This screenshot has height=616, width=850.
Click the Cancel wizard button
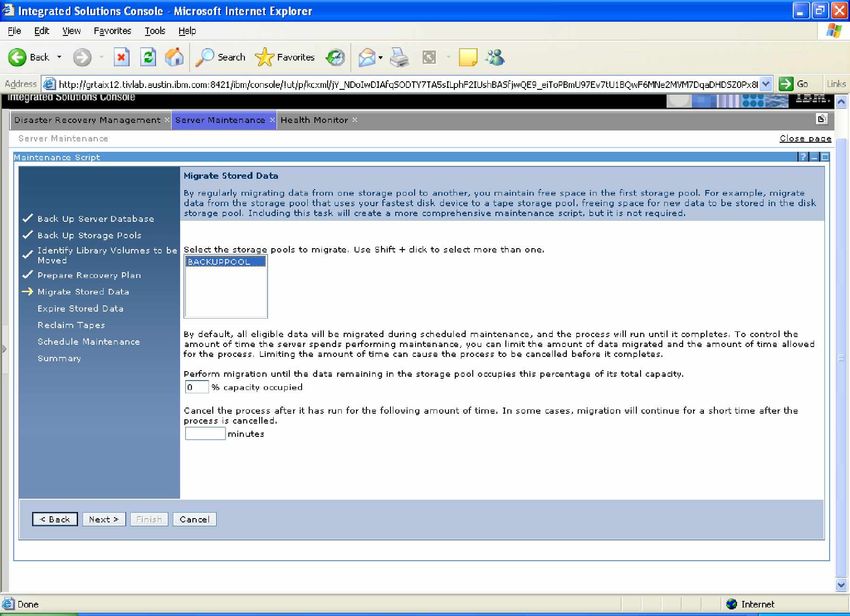click(195, 519)
